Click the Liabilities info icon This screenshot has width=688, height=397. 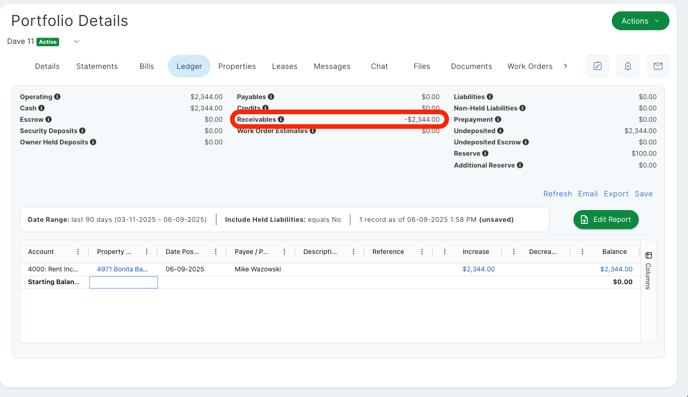coord(490,97)
